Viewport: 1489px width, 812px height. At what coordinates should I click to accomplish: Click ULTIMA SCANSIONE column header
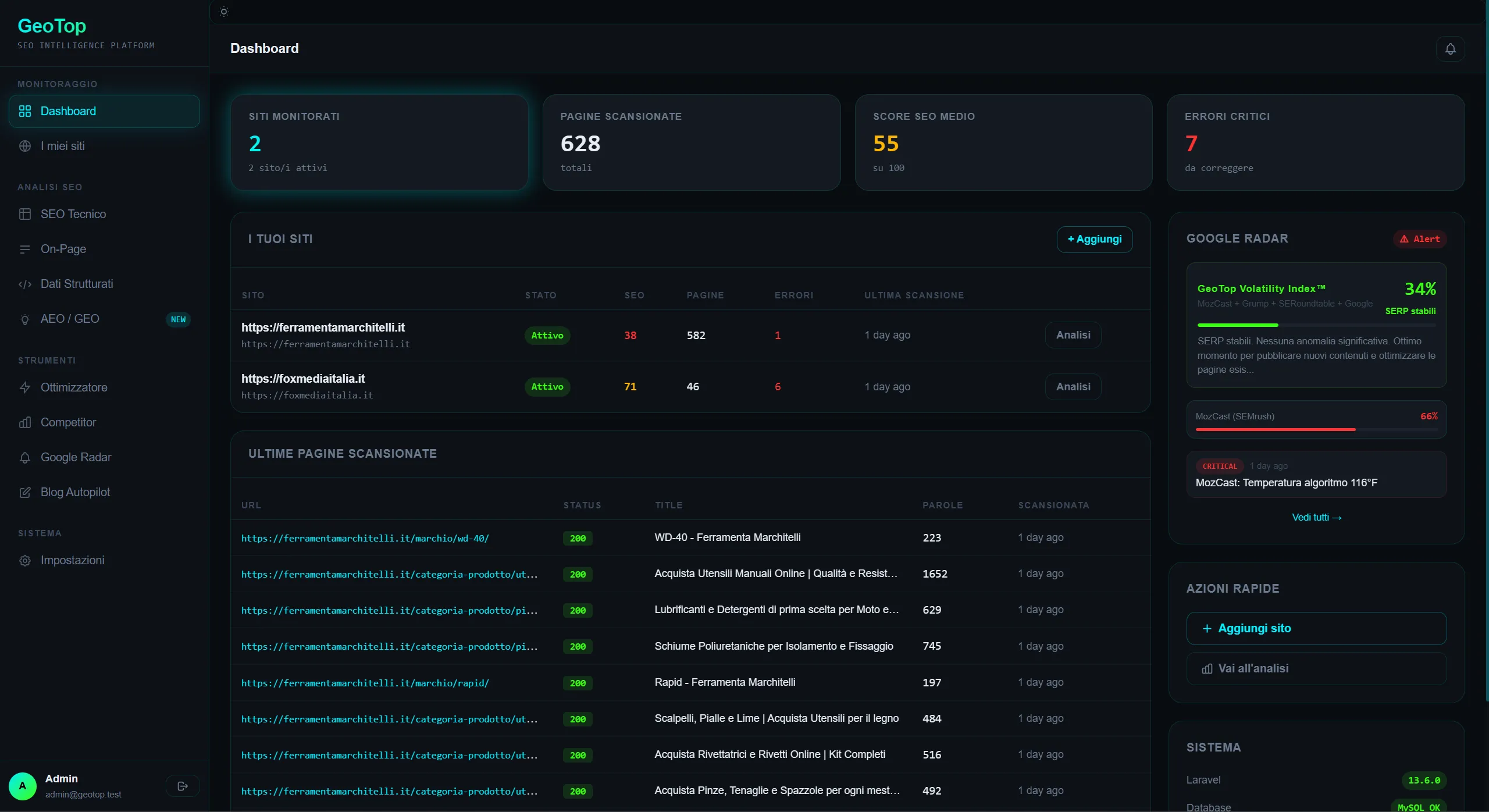pyautogui.click(x=914, y=295)
